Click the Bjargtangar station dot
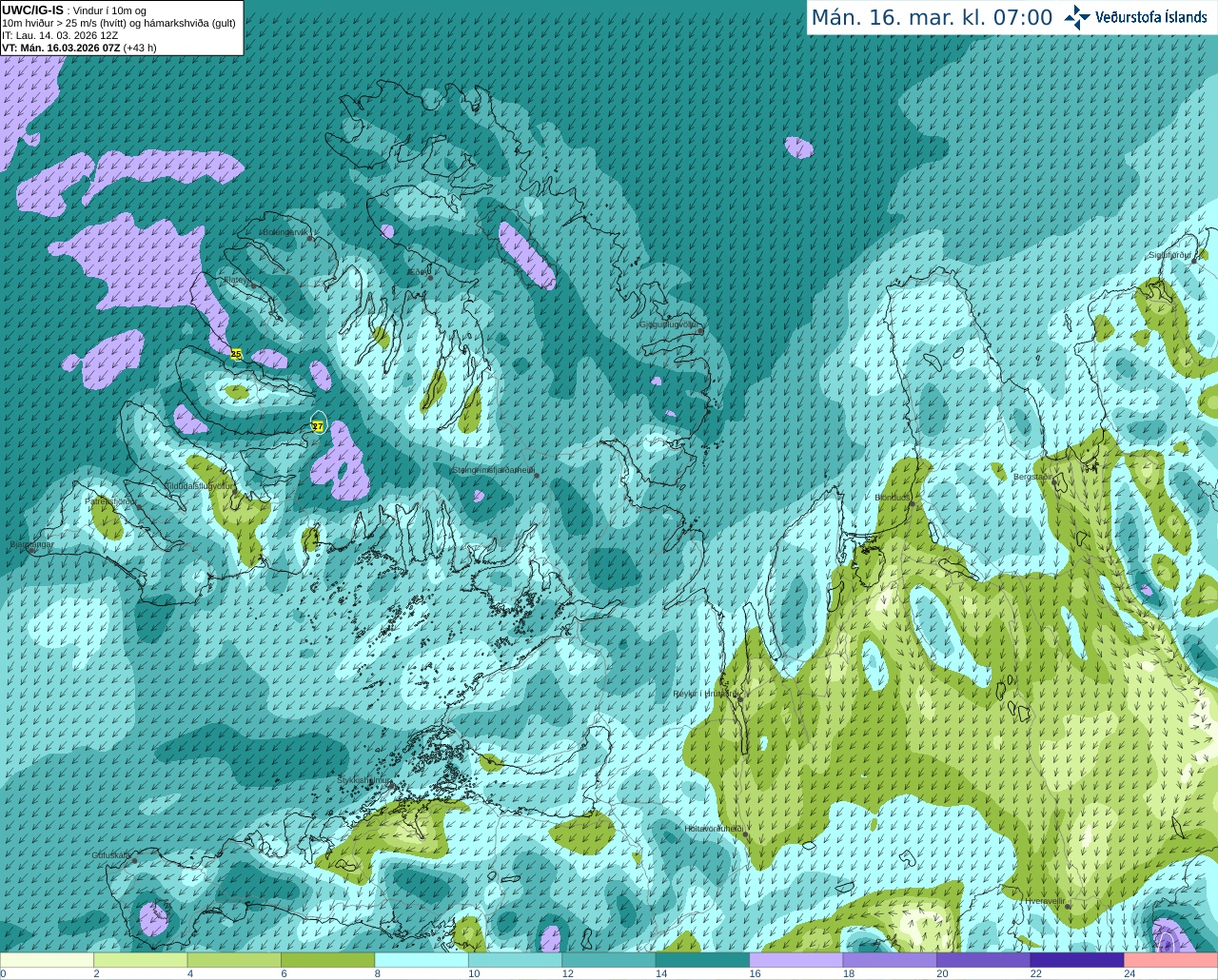 32,550
